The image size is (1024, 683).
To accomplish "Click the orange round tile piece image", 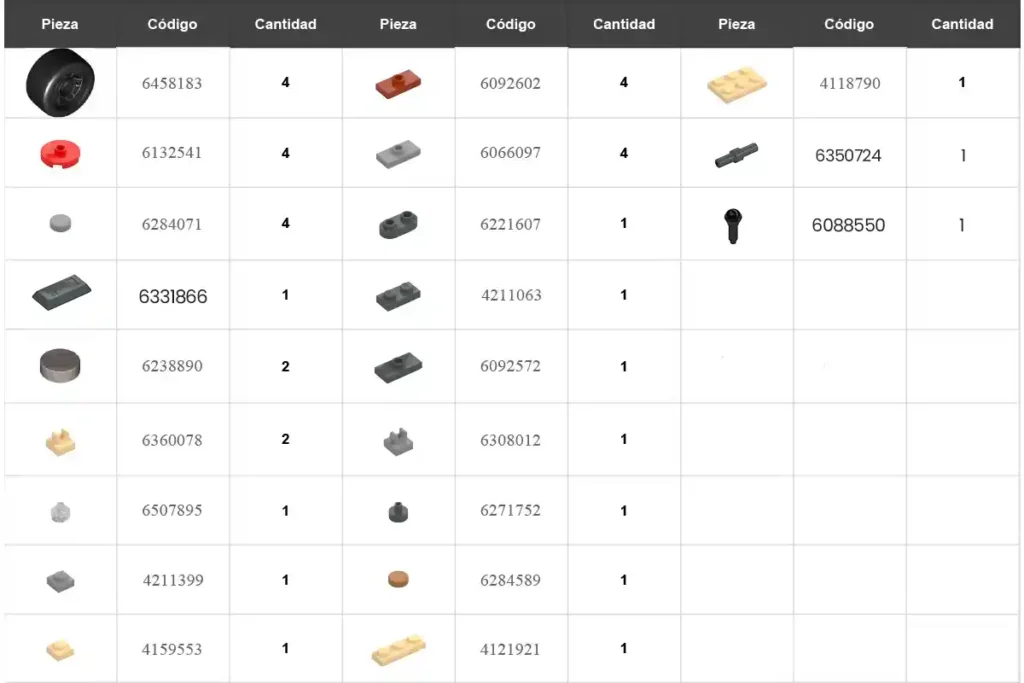I will point(398,579).
